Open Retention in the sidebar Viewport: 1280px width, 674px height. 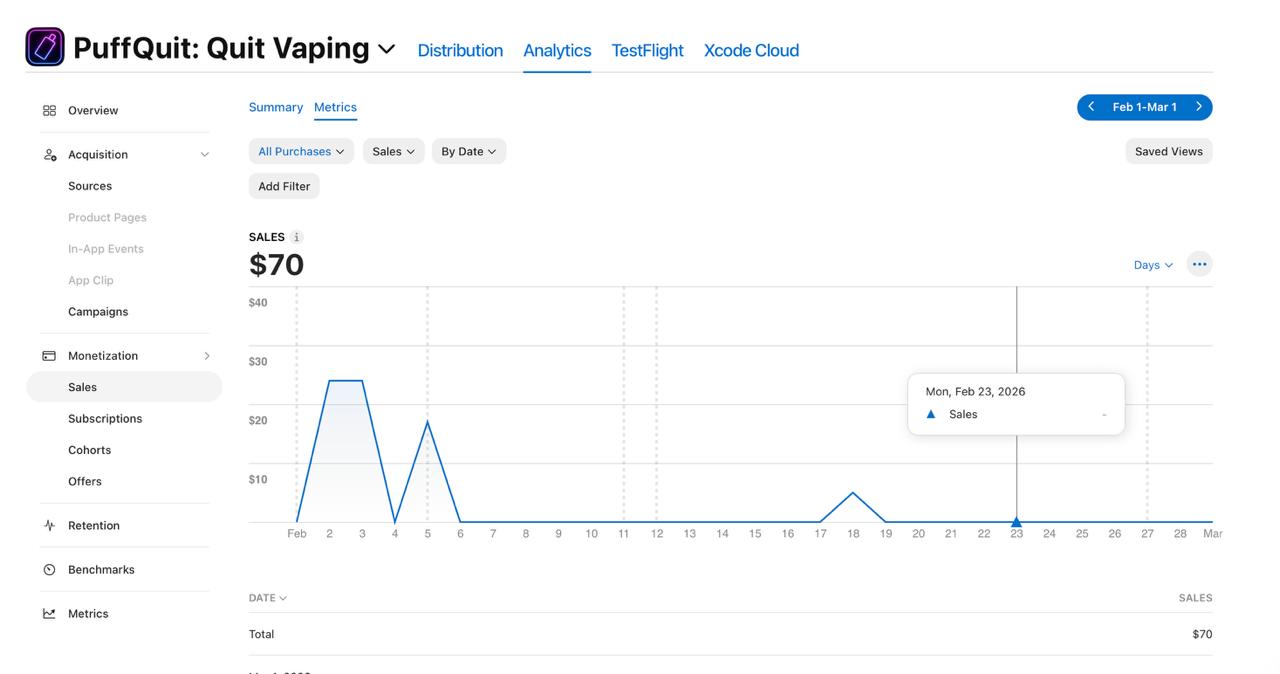[x=94, y=525]
